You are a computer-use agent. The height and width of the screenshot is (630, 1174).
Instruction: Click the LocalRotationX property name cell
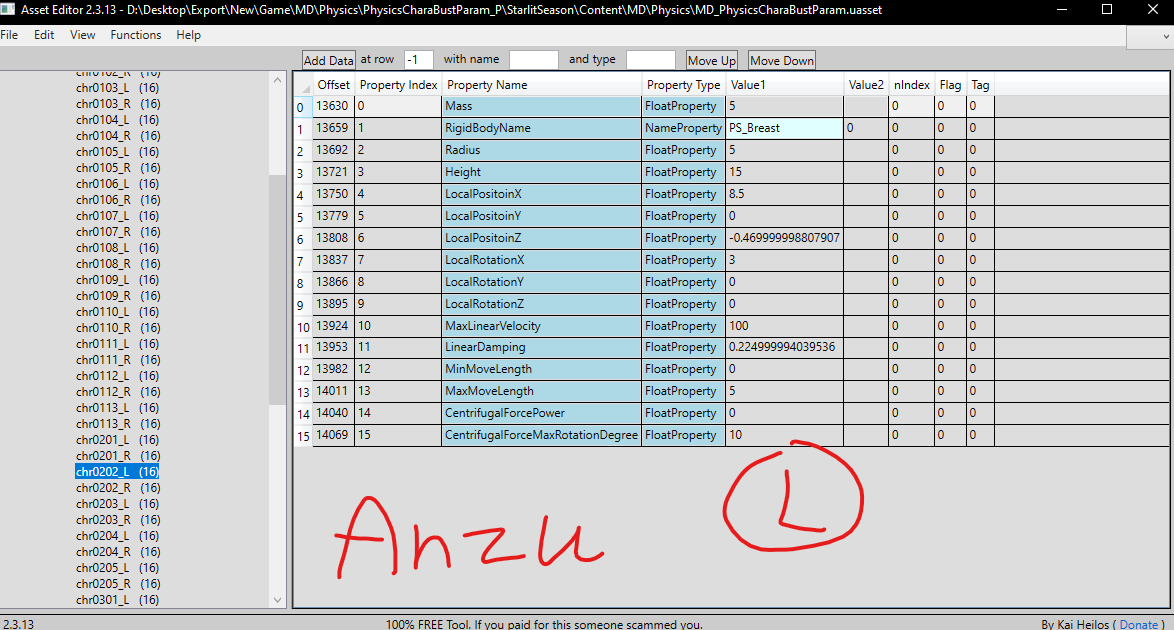pyautogui.click(x=541, y=260)
